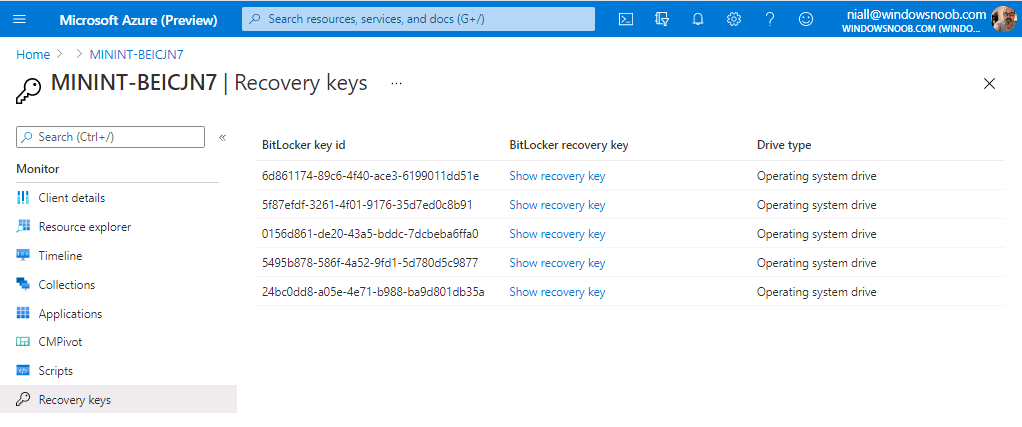This screenshot has width=1022, height=427.
Task: Show recovery key for 5495b878 key id
Action: (557, 263)
